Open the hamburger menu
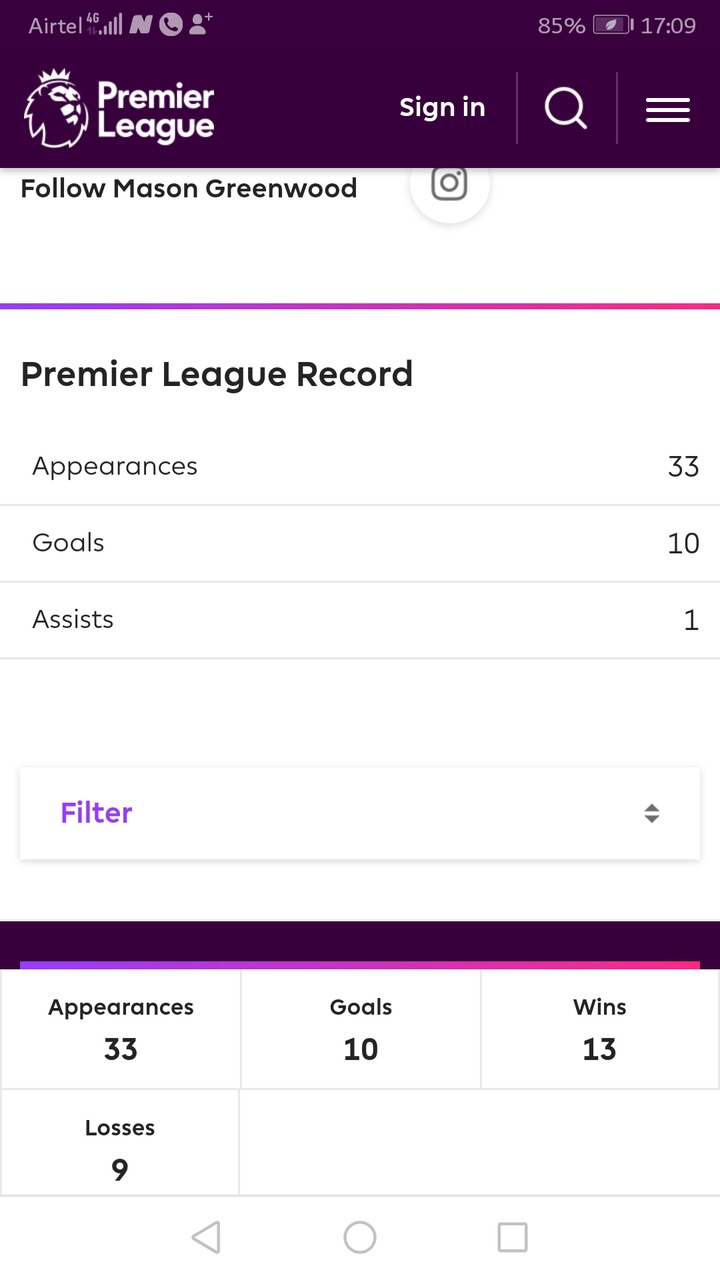720x1280 pixels. point(668,109)
